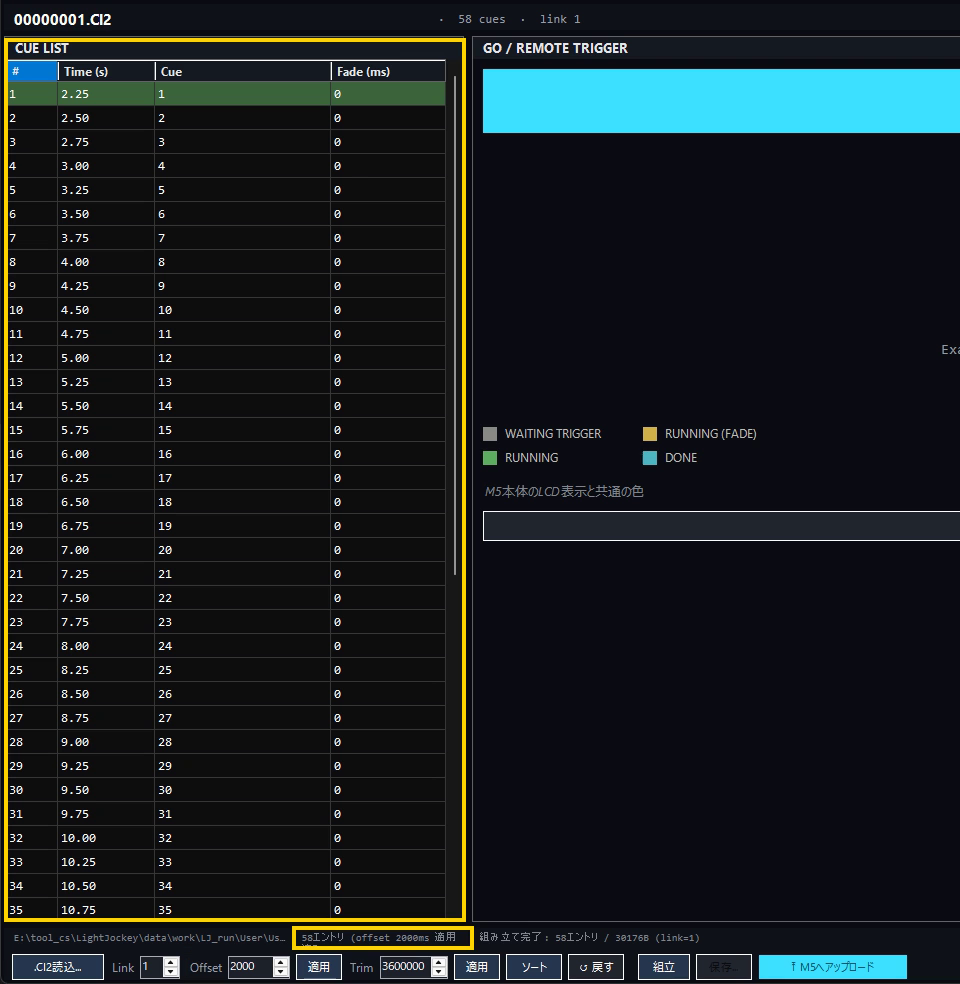Click the green RUNNING legend swatch

tap(490, 458)
